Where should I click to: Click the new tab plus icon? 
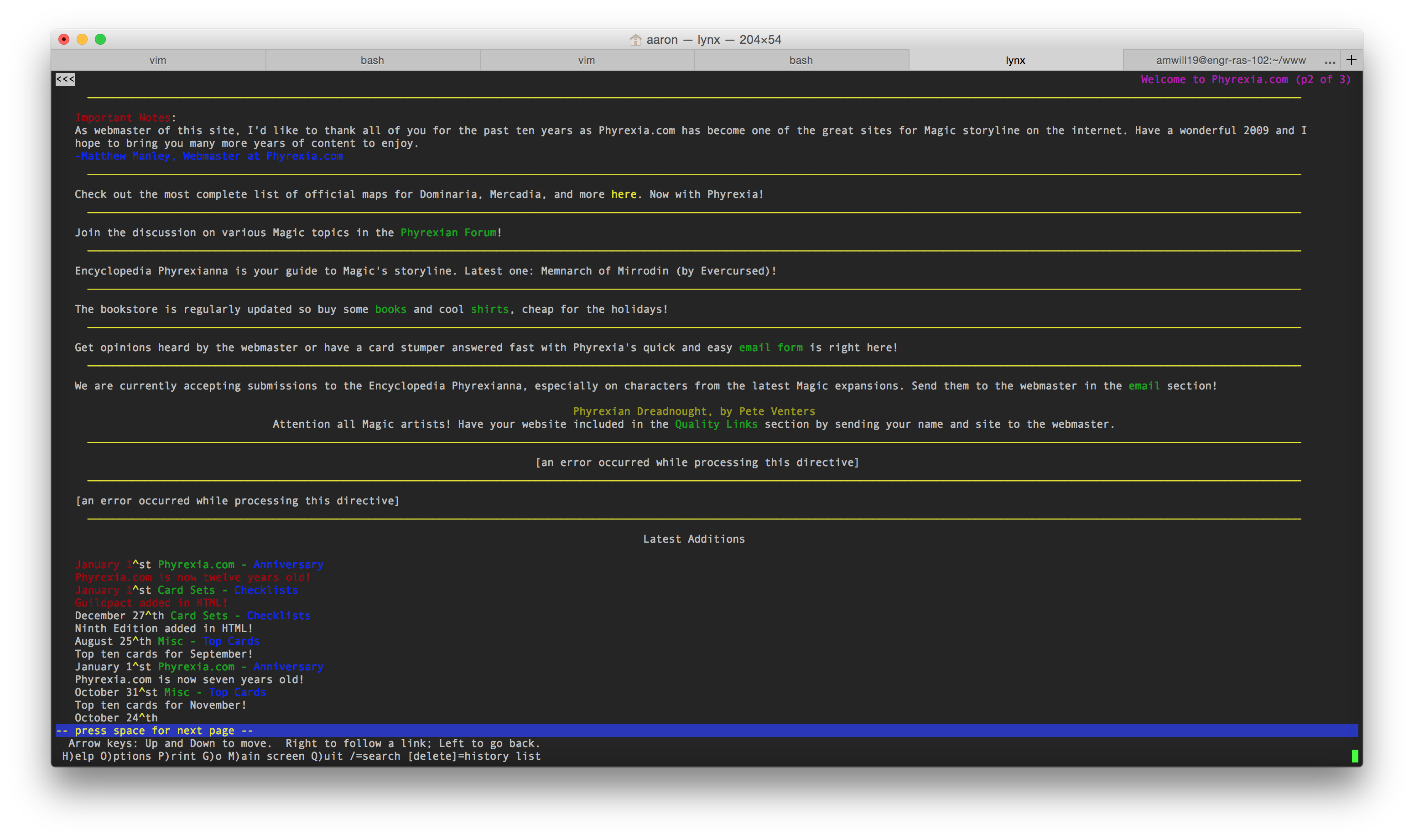[1351, 60]
